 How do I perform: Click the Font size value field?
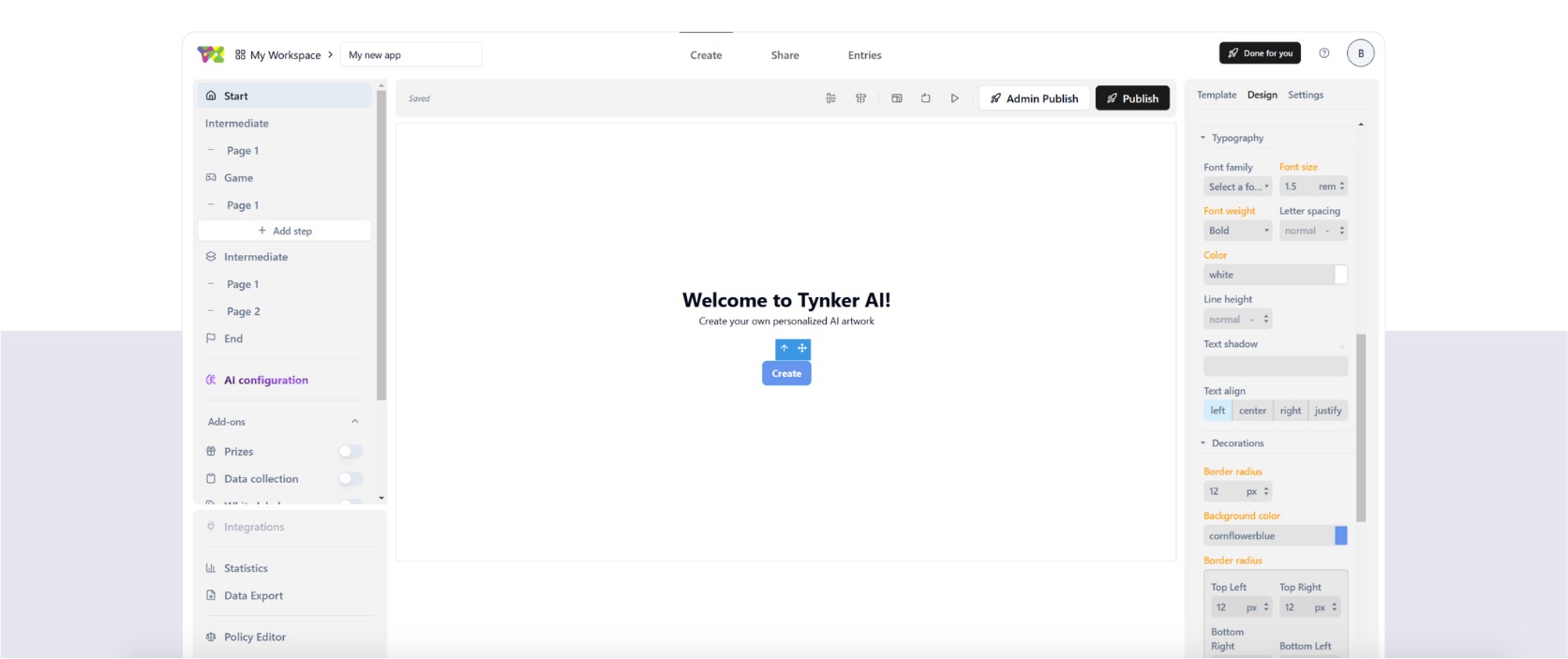click(x=1298, y=187)
